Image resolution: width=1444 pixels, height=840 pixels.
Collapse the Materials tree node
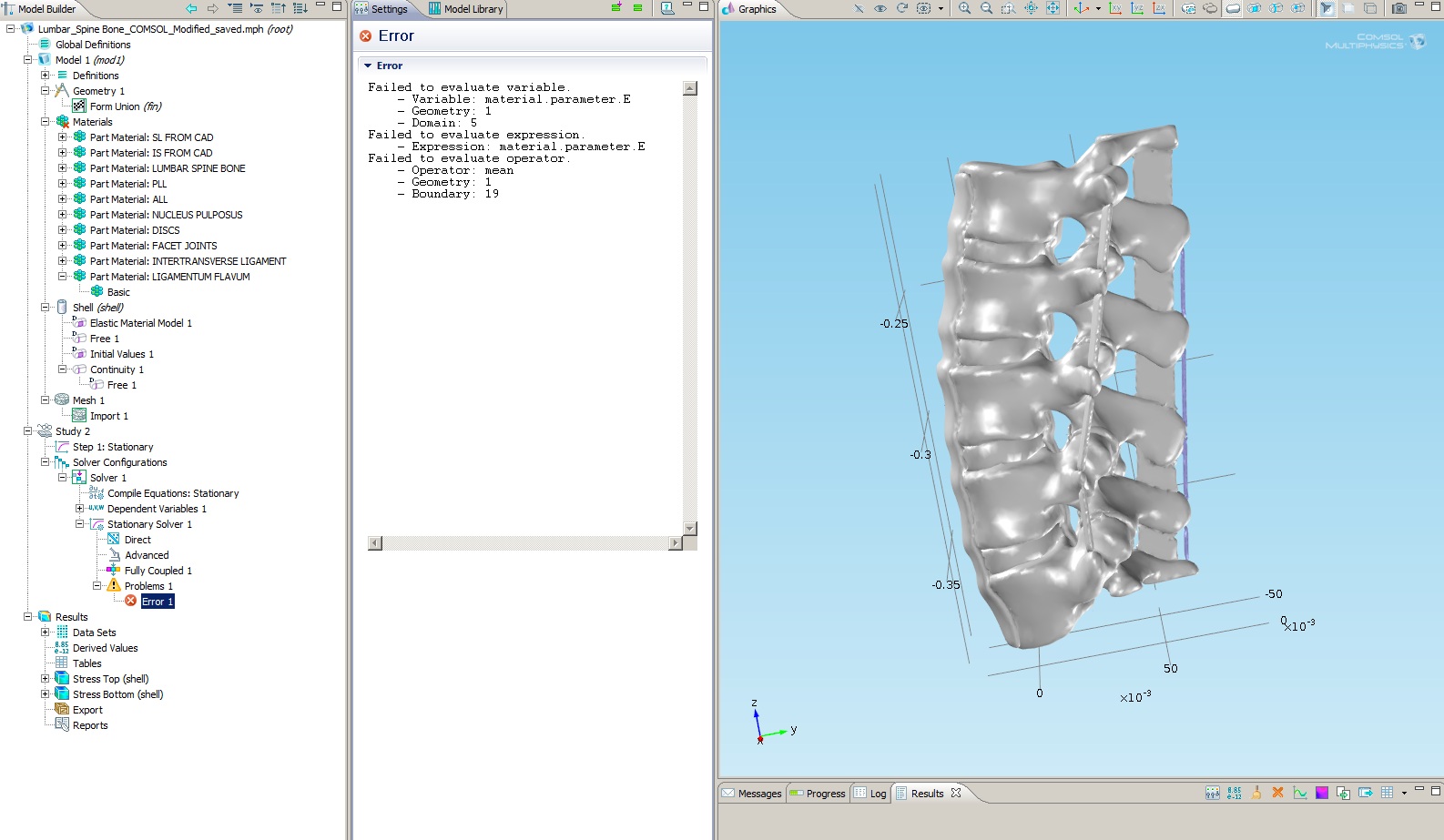coord(46,122)
